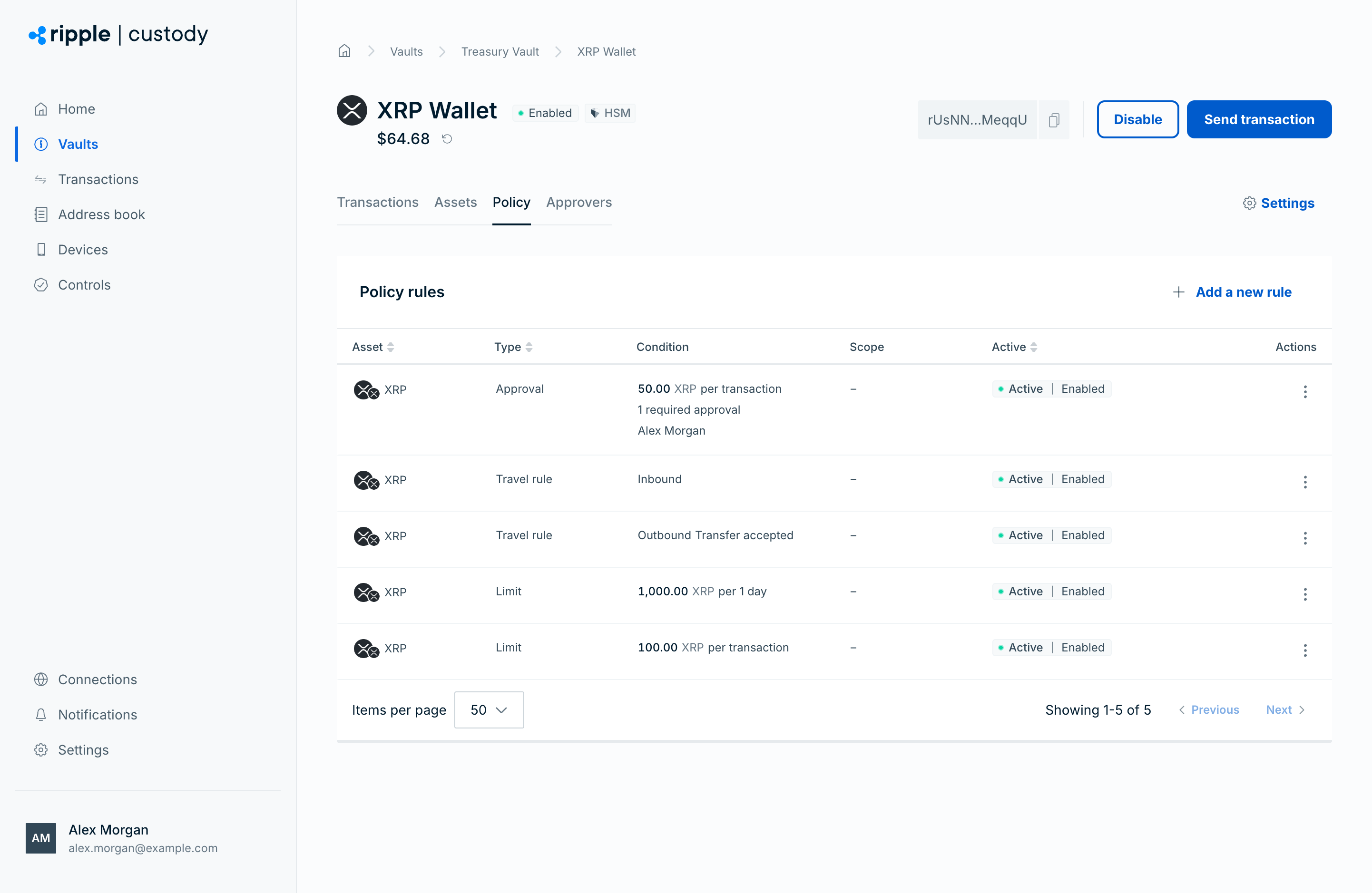Viewport: 1372px width, 893px height.
Task: Open actions menu for 100.00 XRP per transaction limit
Action: point(1305,650)
